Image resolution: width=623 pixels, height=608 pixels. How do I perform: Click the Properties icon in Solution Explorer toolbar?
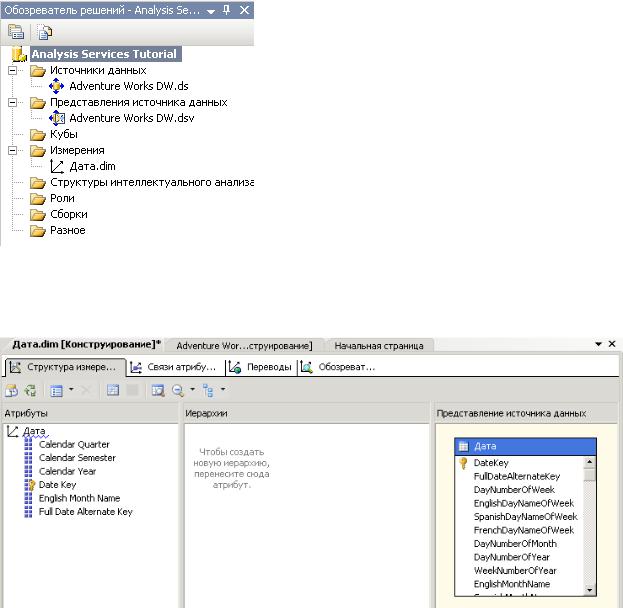tap(16, 32)
